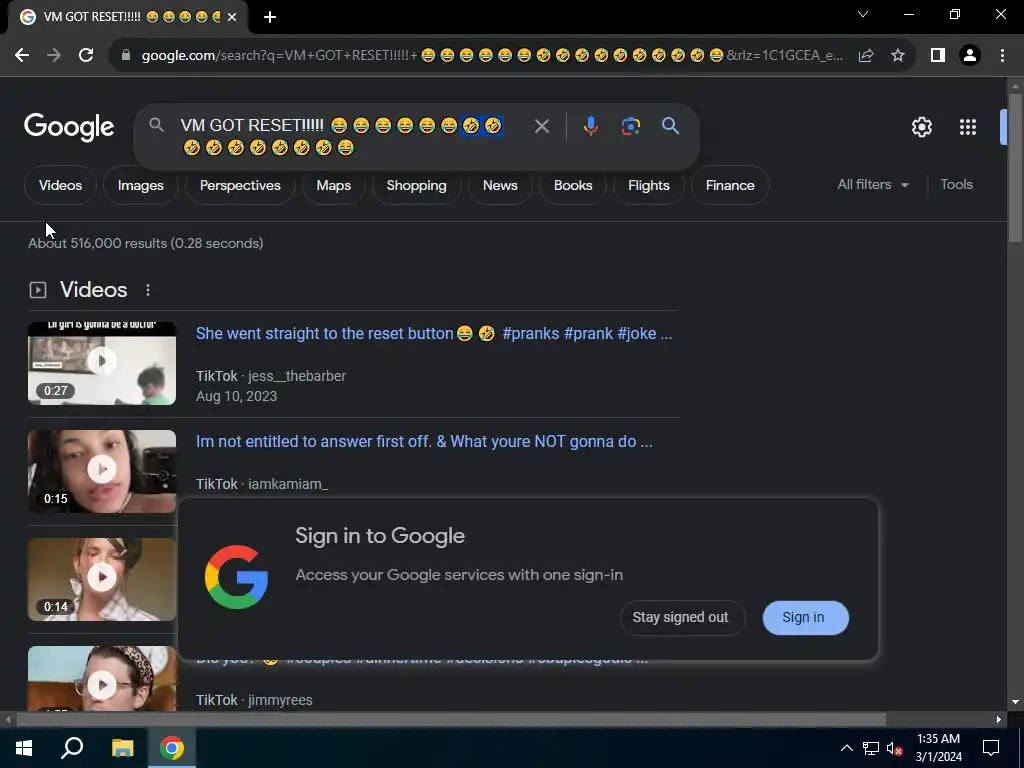Close the VM GOT RESET tab

click(x=232, y=17)
